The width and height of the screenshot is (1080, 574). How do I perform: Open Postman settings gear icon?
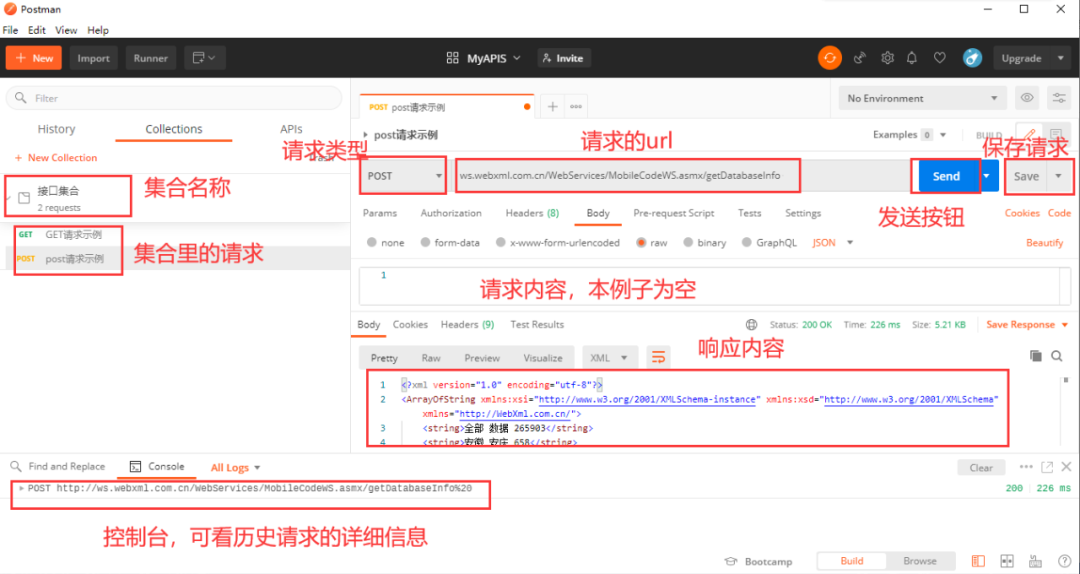(x=887, y=58)
